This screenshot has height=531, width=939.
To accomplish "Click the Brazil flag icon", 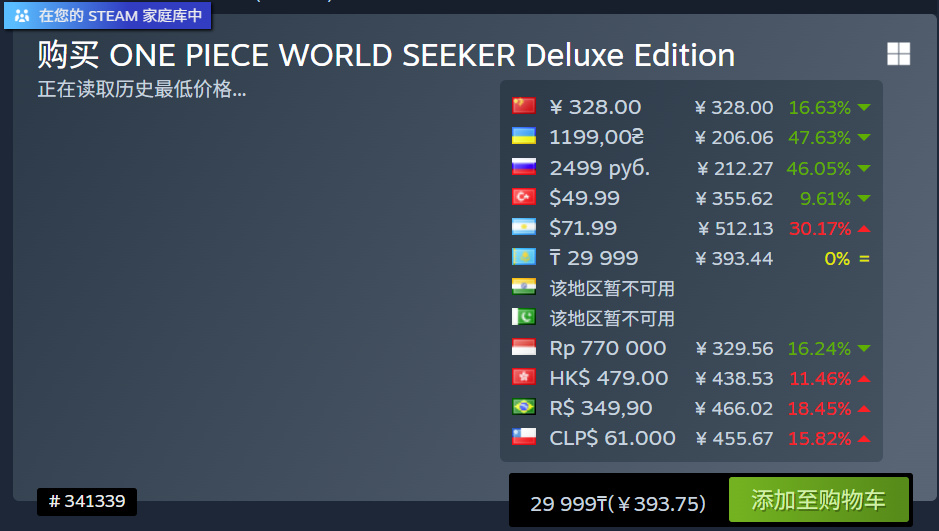I will pos(523,407).
